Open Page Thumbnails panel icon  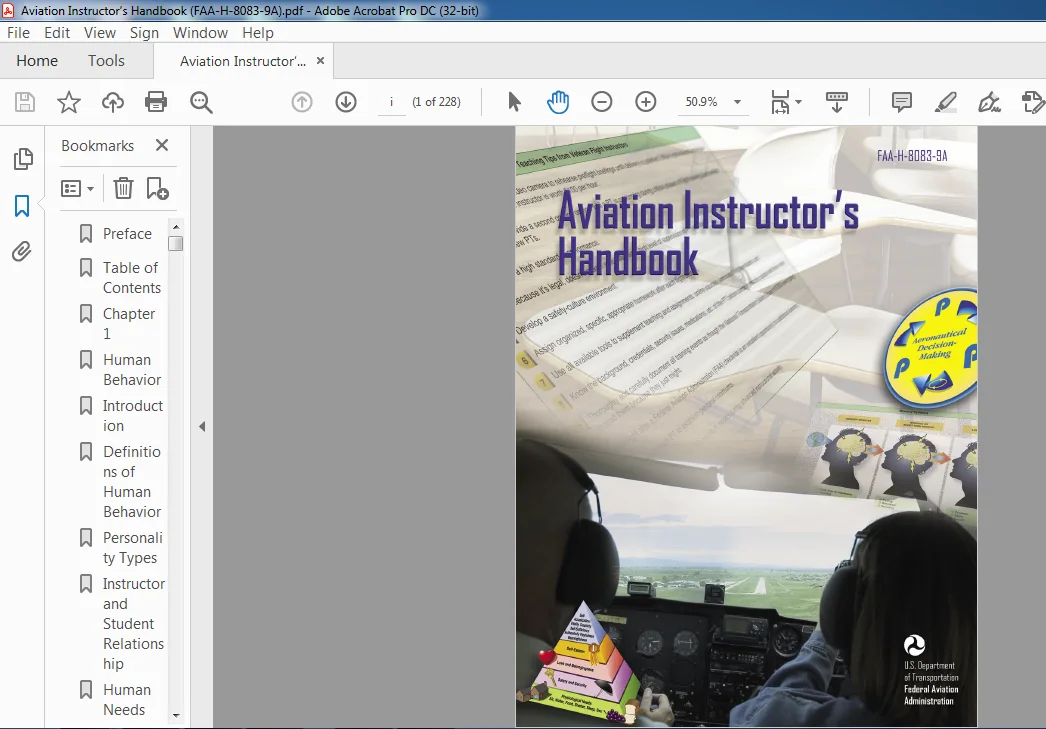click(x=23, y=159)
